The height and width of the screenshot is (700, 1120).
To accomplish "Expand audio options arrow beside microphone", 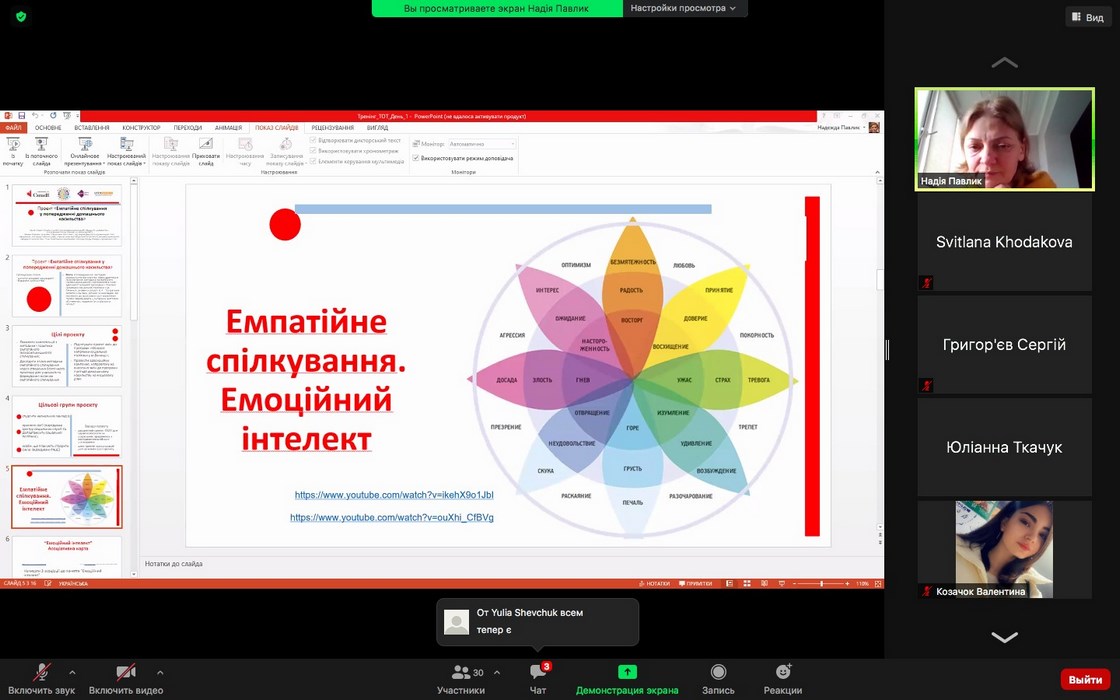I will 72,672.
